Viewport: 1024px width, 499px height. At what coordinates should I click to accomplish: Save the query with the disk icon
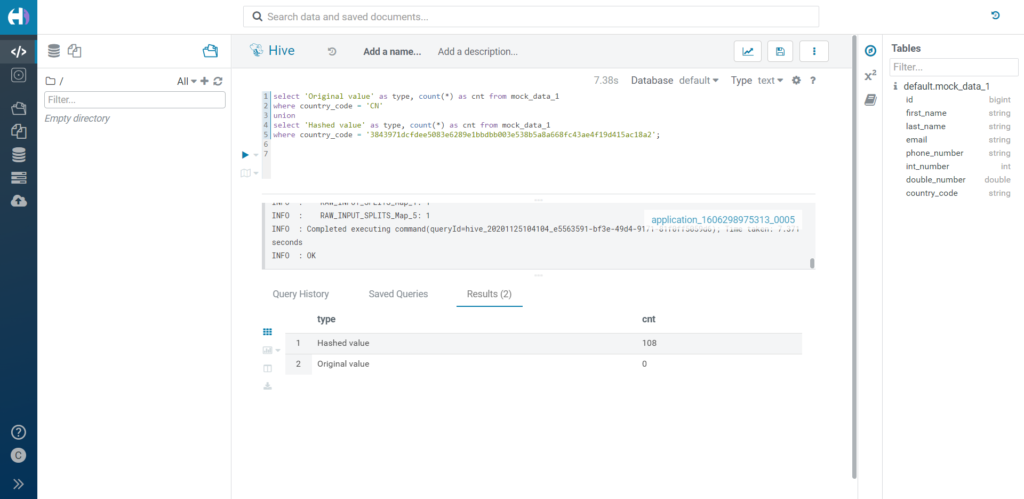[780, 52]
